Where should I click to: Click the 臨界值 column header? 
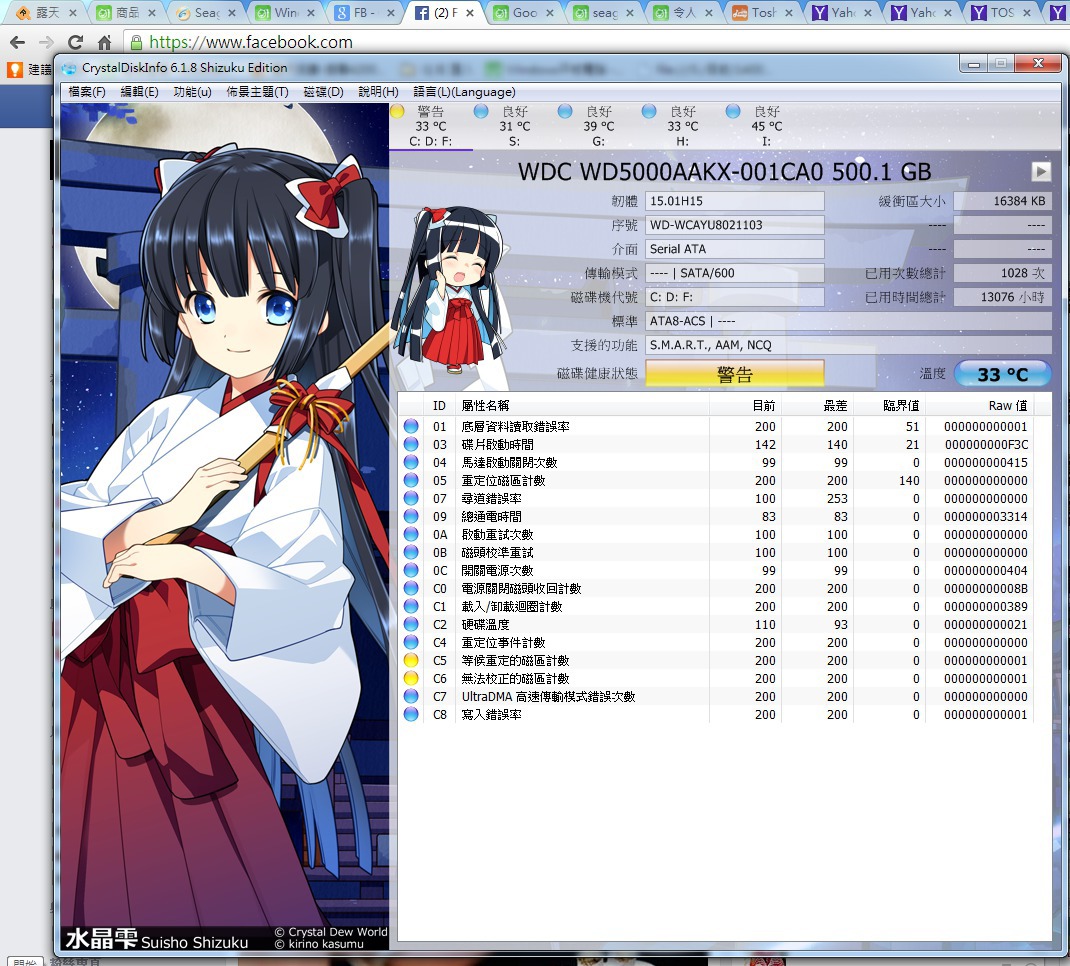click(x=889, y=406)
